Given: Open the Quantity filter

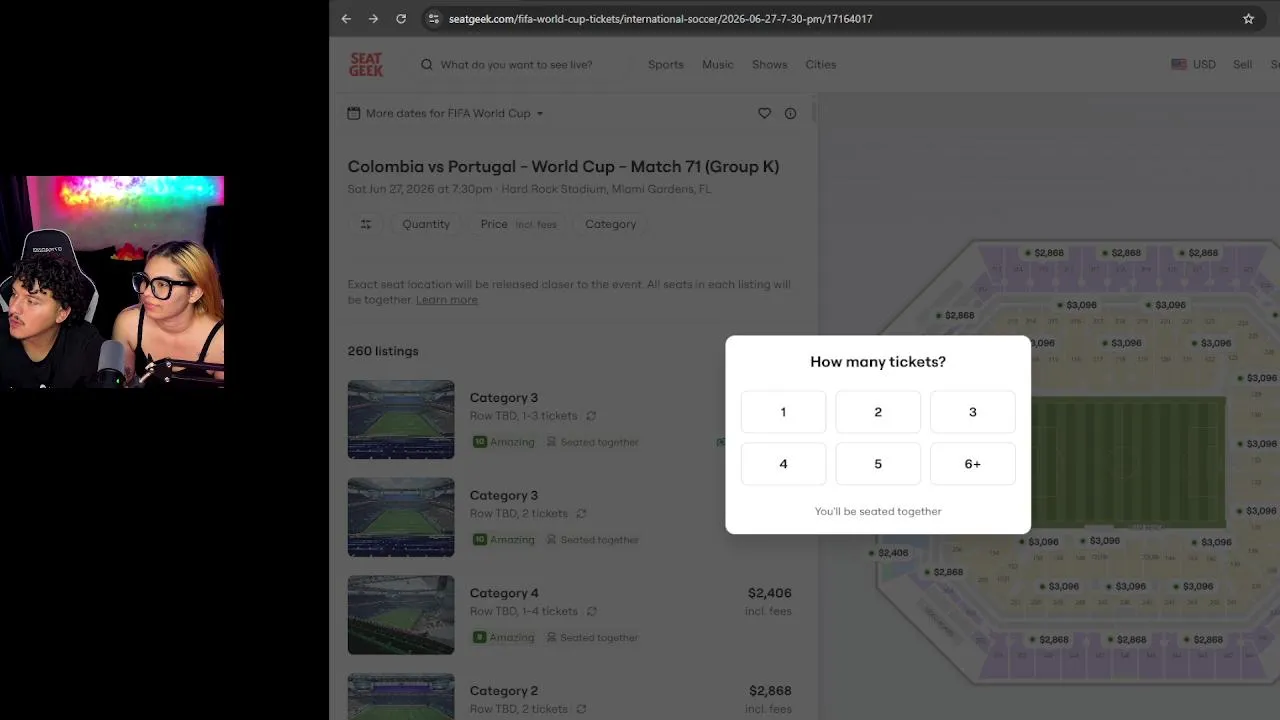Looking at the screenshot, I should pos(426,224).
